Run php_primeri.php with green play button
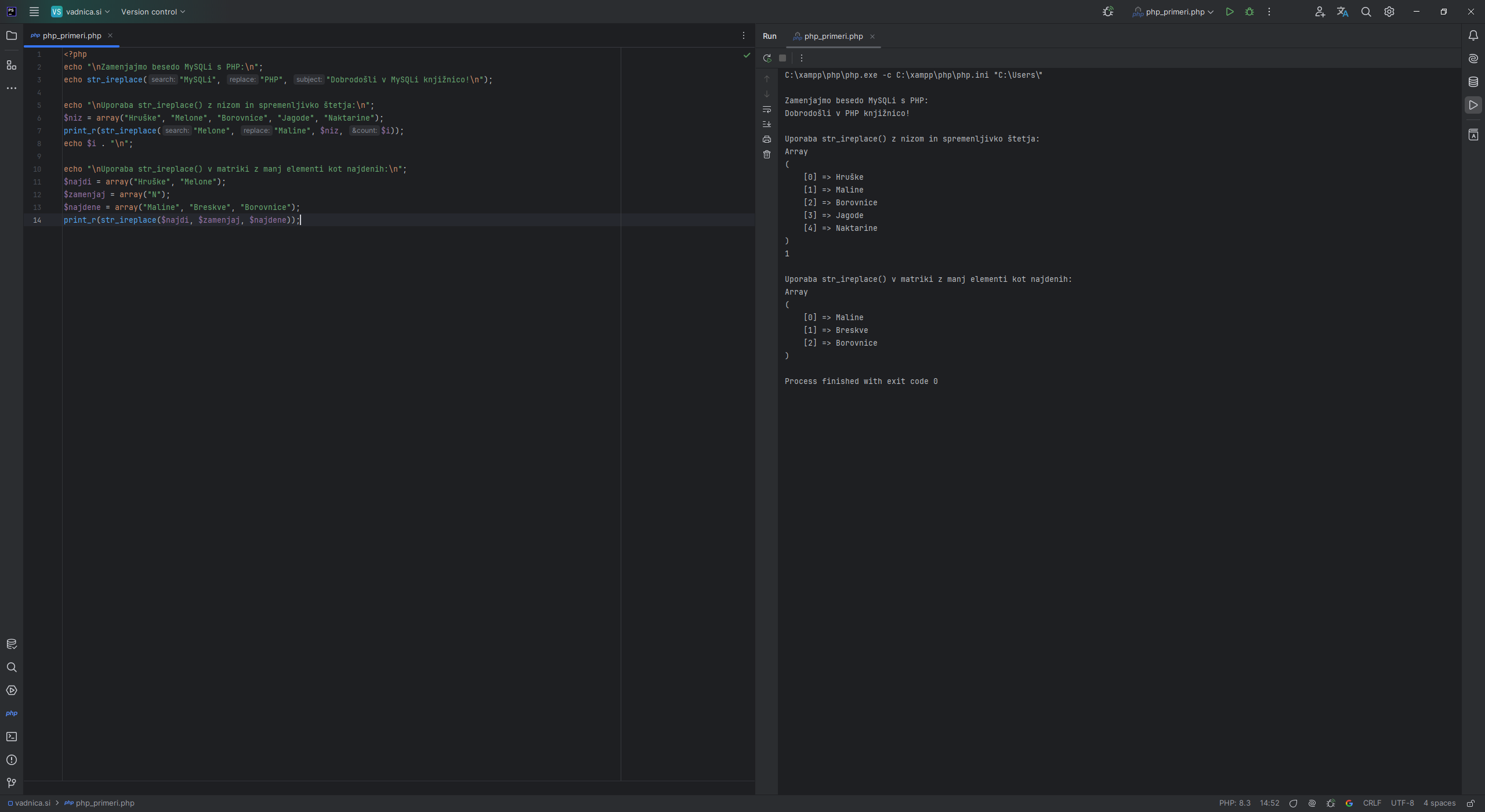Viewport: 1485px width, 812px height. pyautogui.click(x=1230, y=12)
